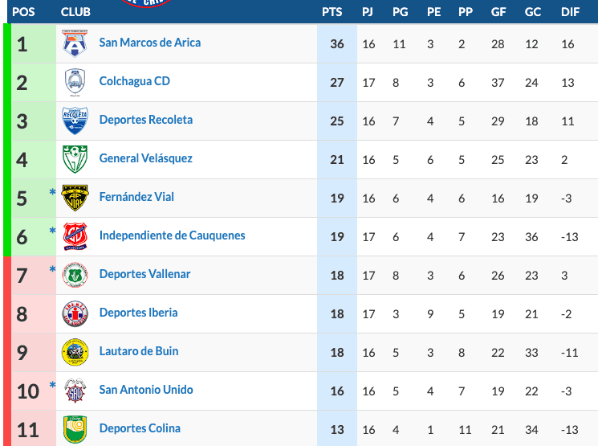Open the San Antonio Unido crest
The image size is (598, 446).
[x=75, y=390]
